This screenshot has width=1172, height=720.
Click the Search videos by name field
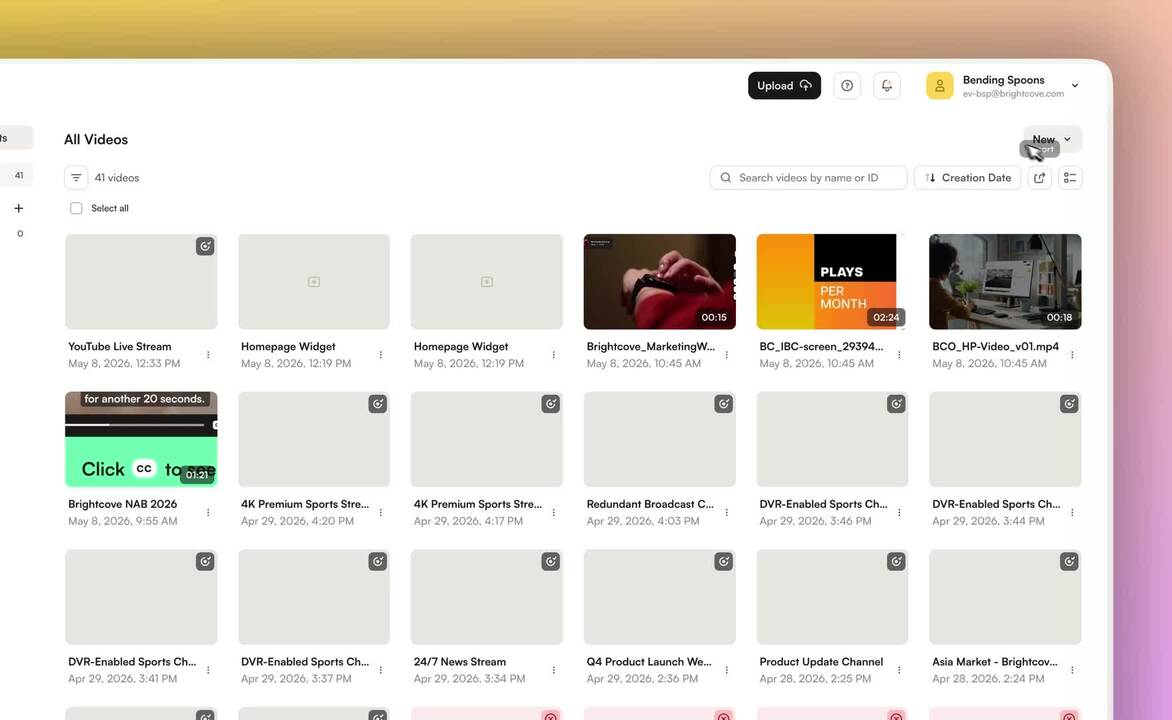808,178
